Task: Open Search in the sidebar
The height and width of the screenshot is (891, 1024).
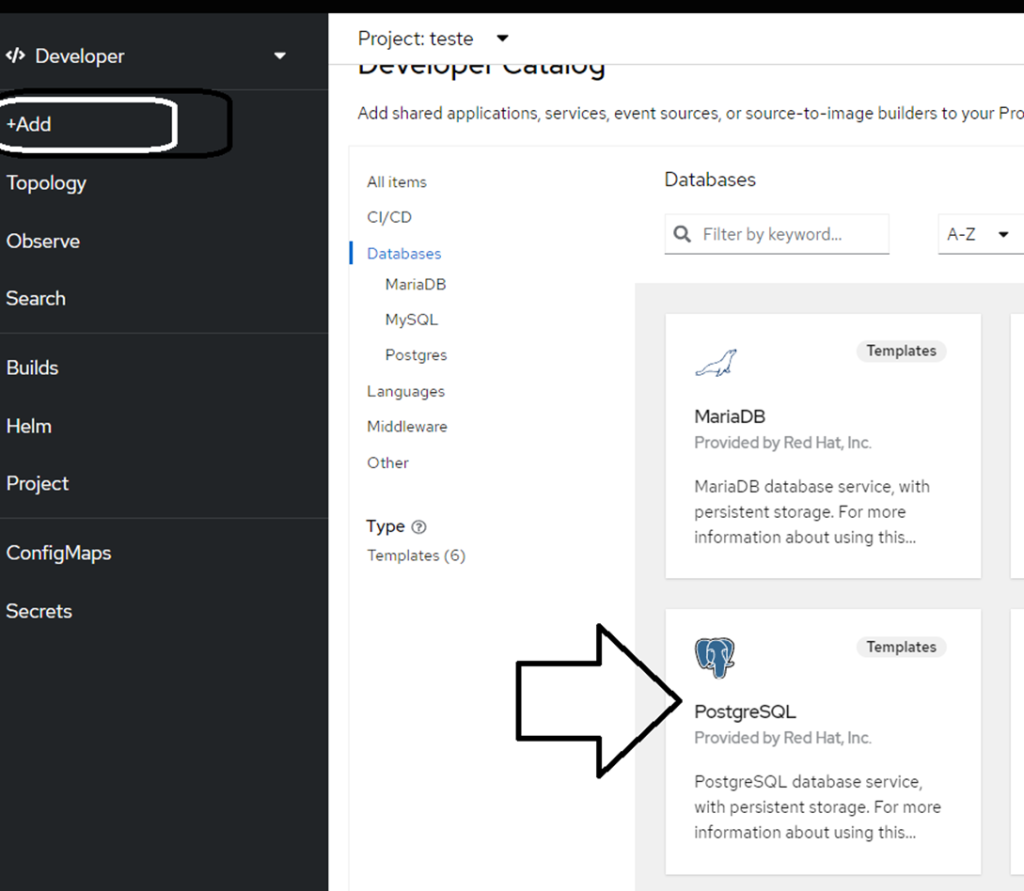Action: click(x=36, y=299)
